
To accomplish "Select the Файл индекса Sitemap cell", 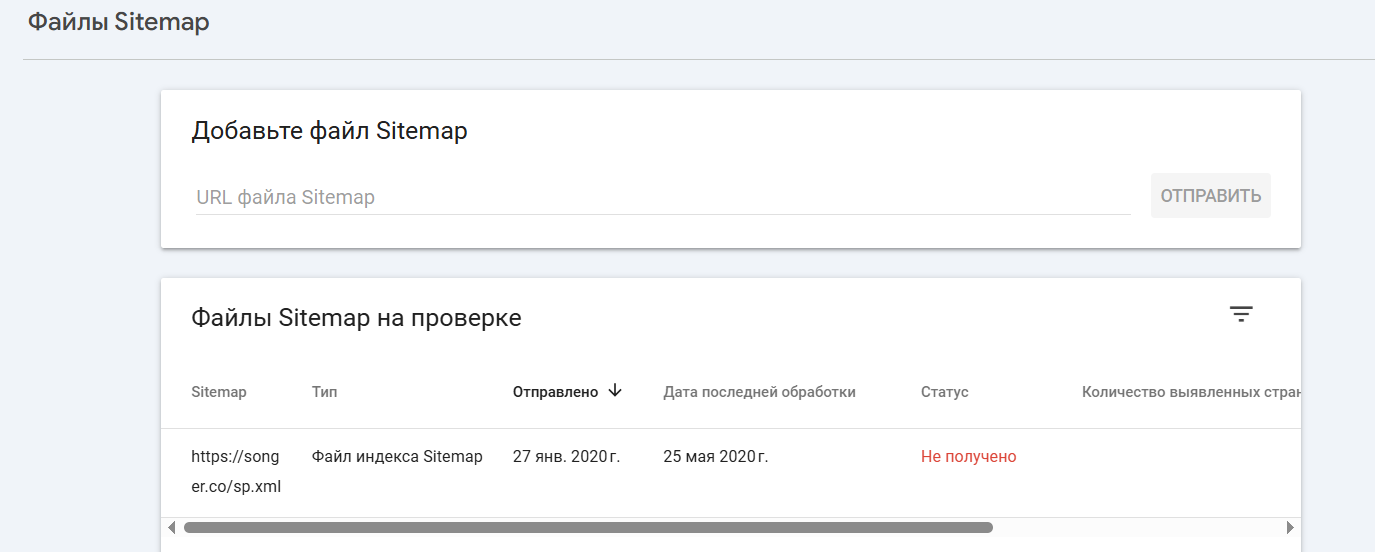I will 397,457.
